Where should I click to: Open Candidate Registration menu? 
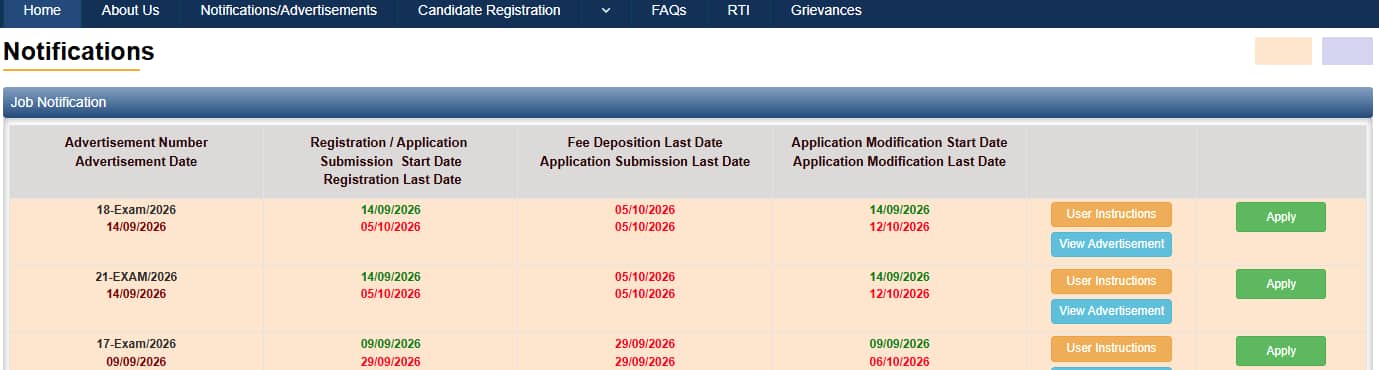pos(489,11)
